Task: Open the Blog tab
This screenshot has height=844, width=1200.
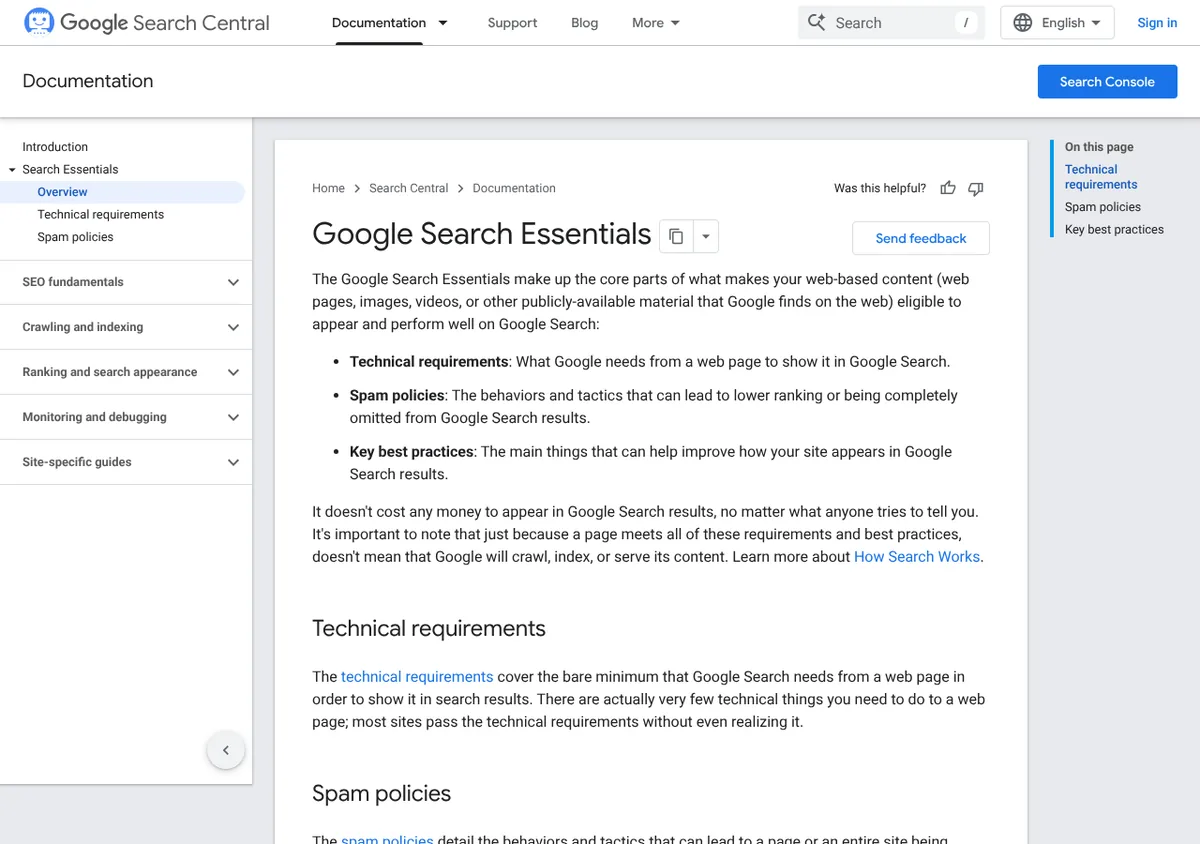Action: click(x=584, y=22)
